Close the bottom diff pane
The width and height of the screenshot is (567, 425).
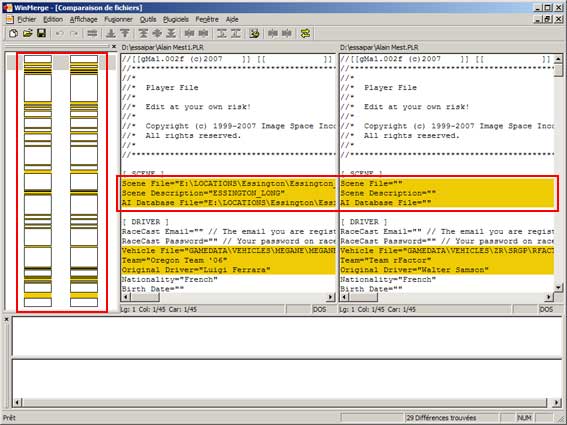6,319
